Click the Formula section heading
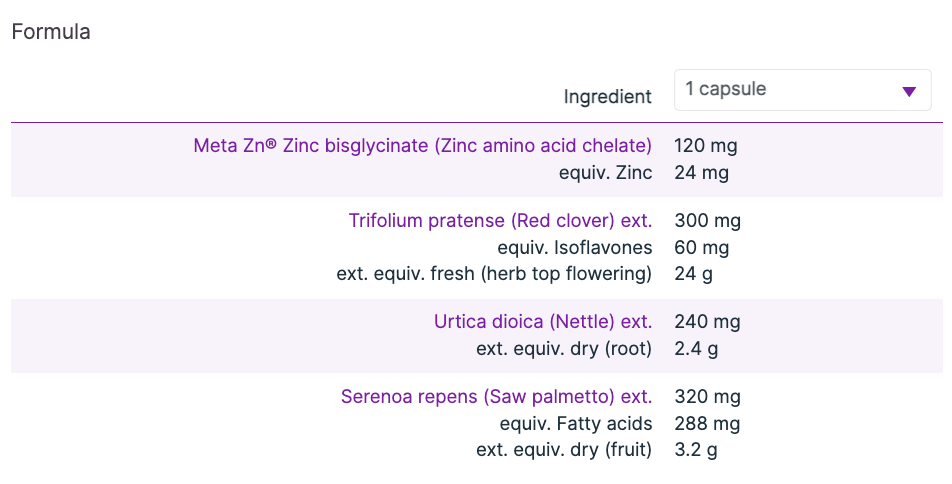 tap(51, 32)
